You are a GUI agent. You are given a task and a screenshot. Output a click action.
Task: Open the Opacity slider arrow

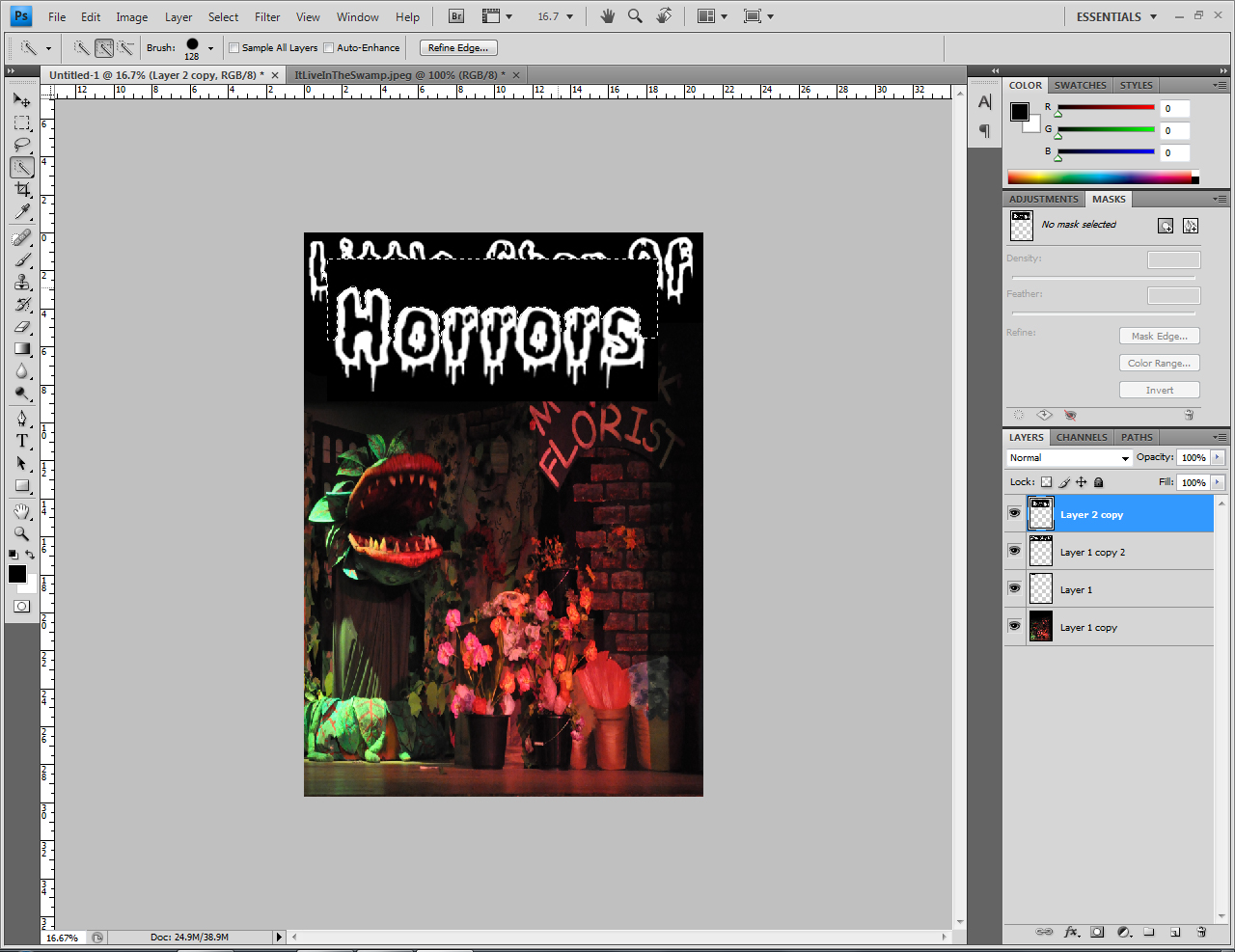(x=1218, y=458)
